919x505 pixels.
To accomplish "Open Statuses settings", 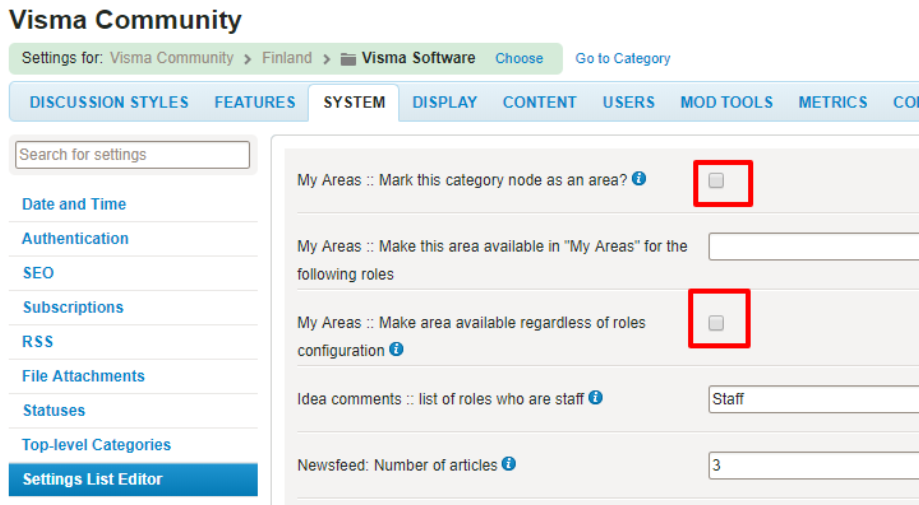I will click(54, 411).
